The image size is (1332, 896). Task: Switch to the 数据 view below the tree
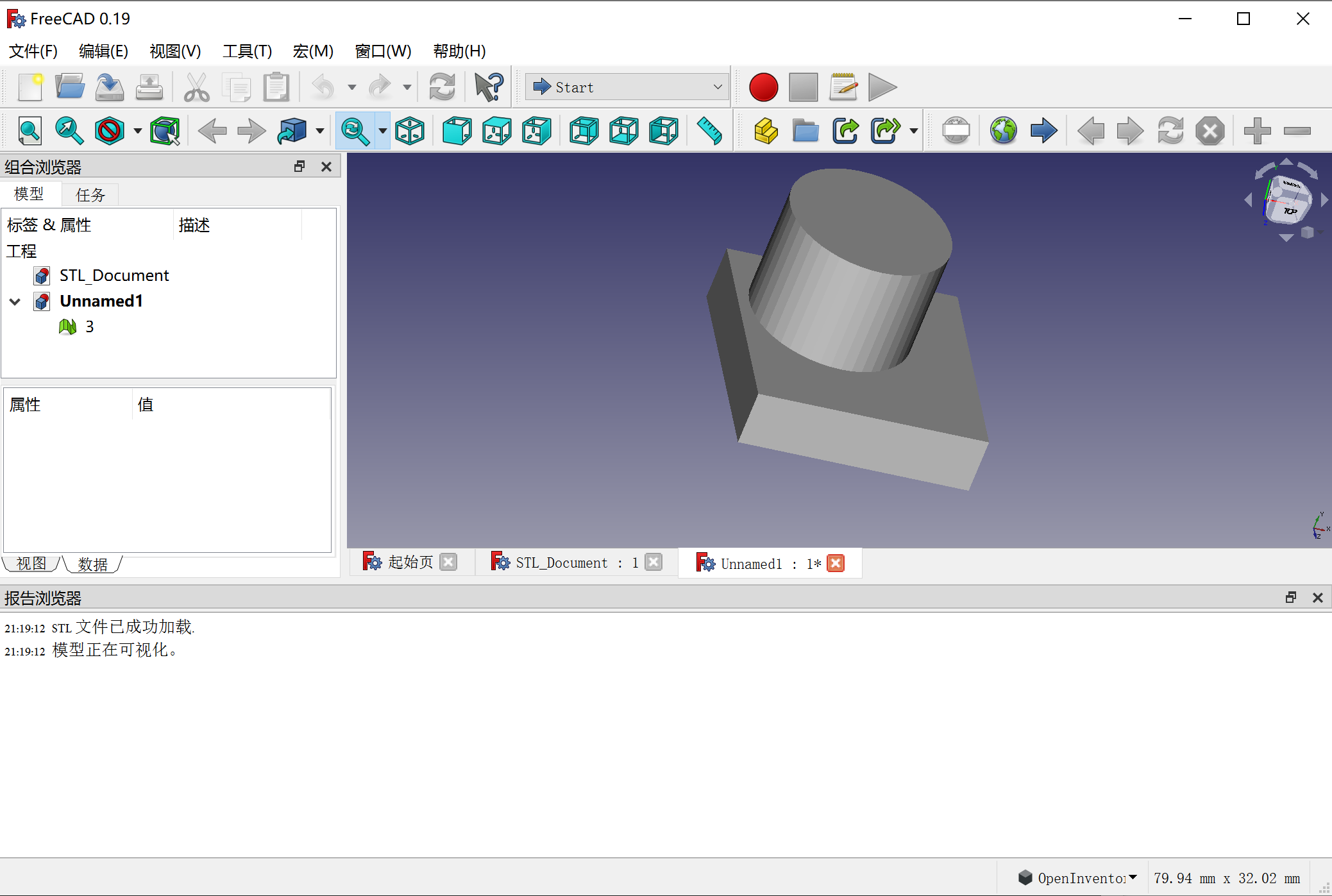coord(93,564)
